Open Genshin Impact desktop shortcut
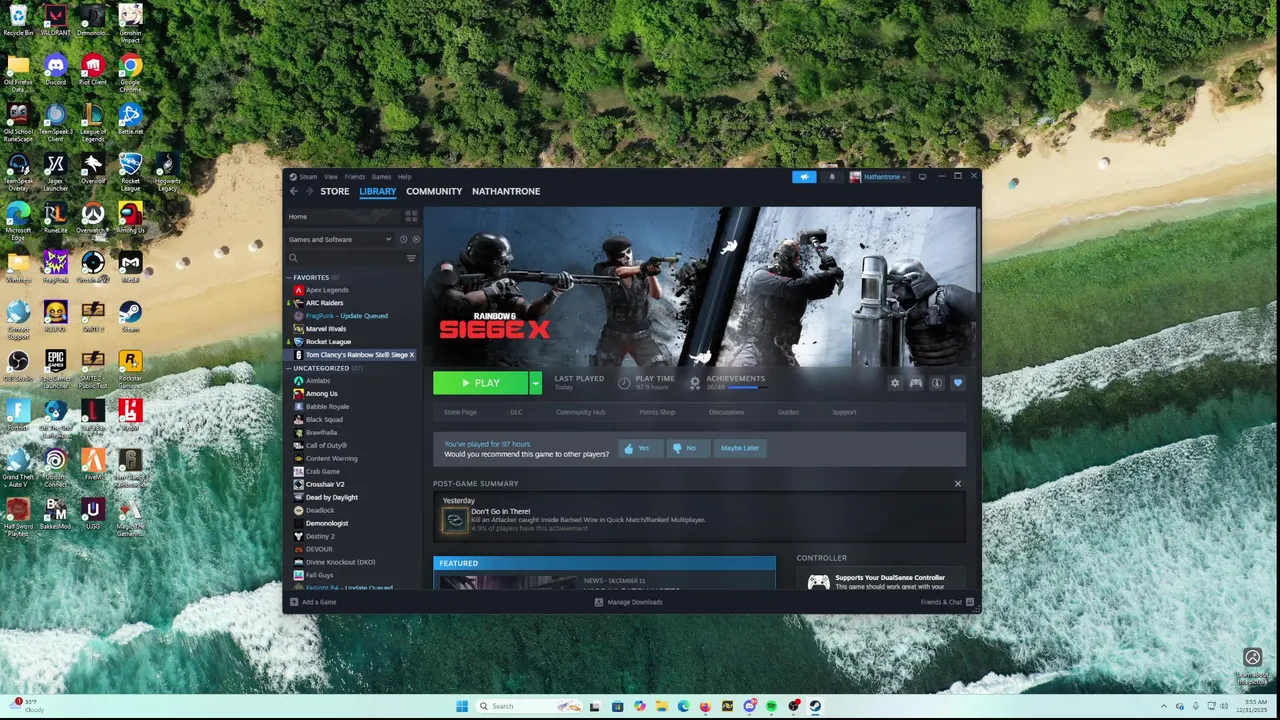Viewport: 1280px width, 720px height. [130, 22]
